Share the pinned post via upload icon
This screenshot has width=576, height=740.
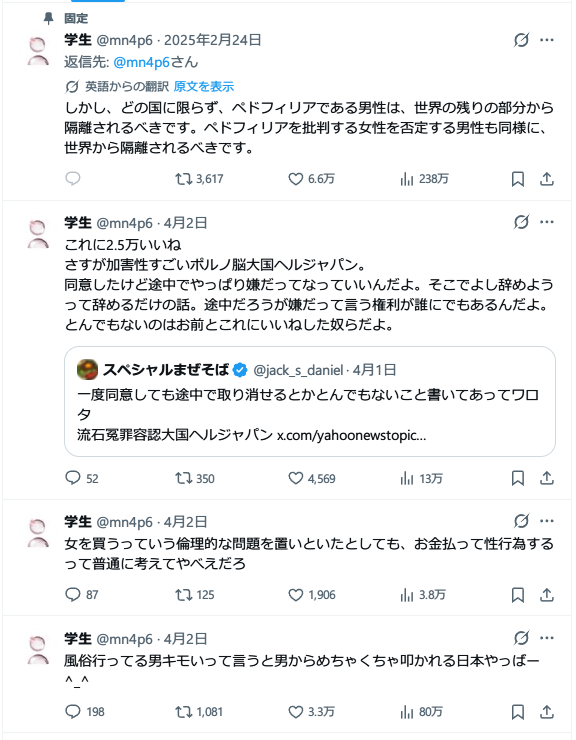[x=547, y=179]
